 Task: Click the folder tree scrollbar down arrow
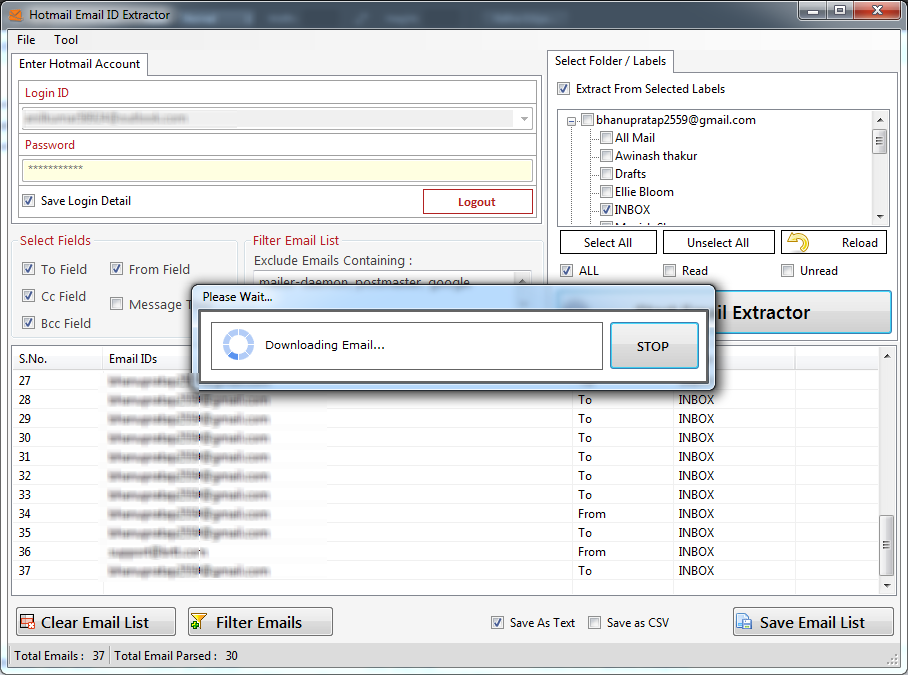(880, 217)
